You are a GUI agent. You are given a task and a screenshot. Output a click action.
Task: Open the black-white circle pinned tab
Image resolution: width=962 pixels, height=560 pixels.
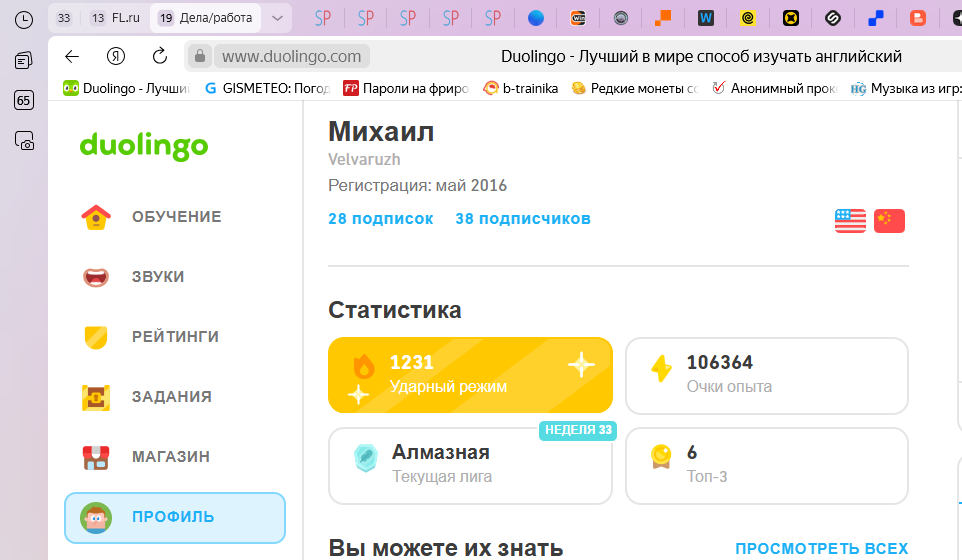833,18
